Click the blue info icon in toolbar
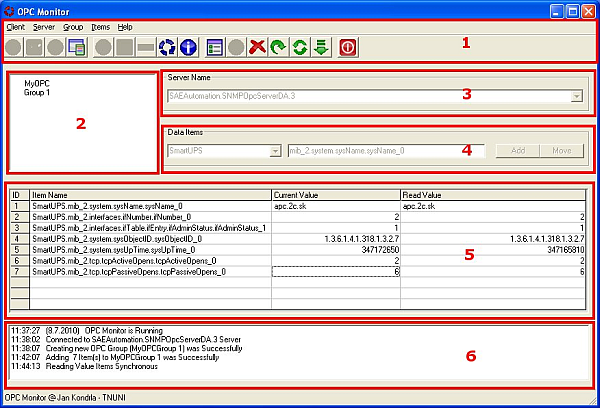Viewport: 600px width, 408px height. [188, 47]
